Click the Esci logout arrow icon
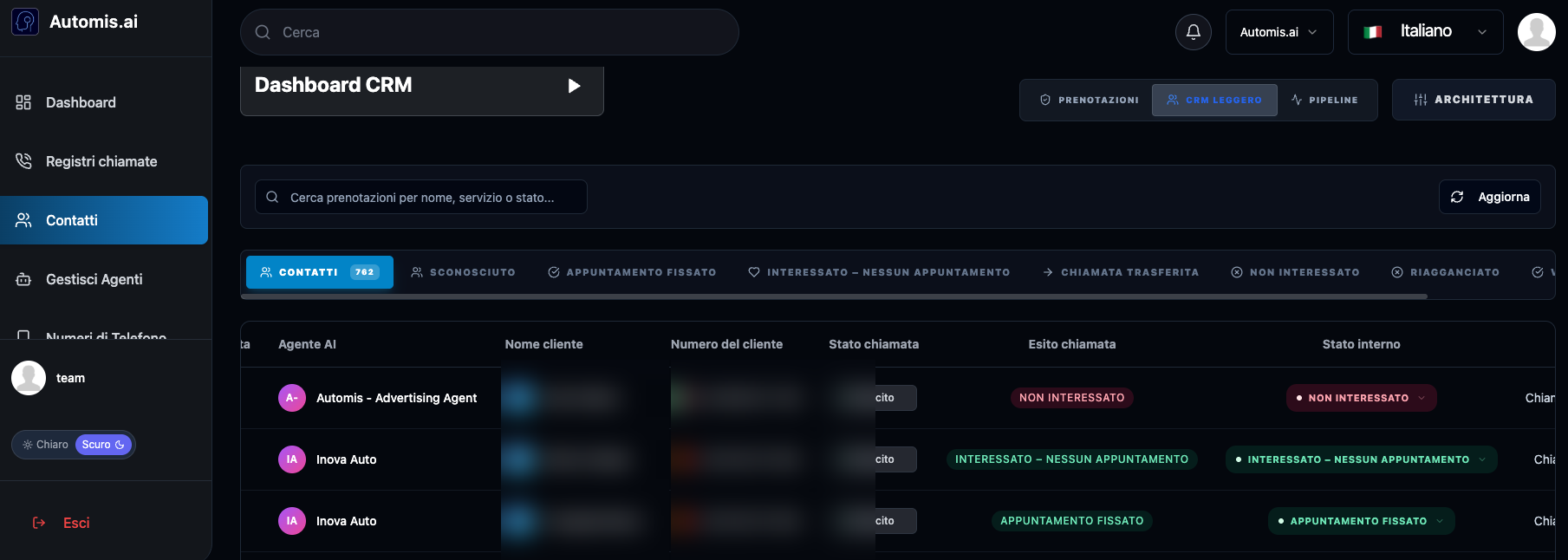Screen dimensions: 1568x560 pos(39,523)
